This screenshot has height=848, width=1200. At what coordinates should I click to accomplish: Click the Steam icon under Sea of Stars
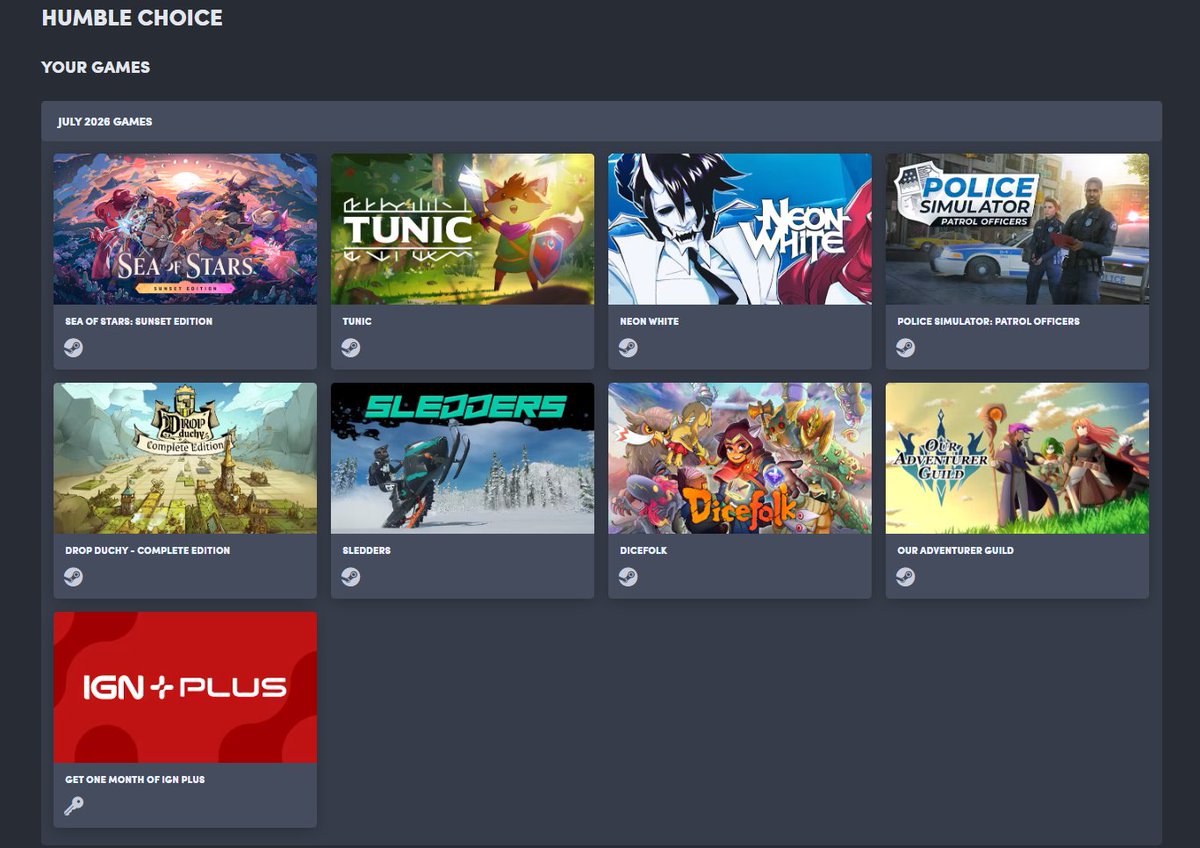pos(73,348)
